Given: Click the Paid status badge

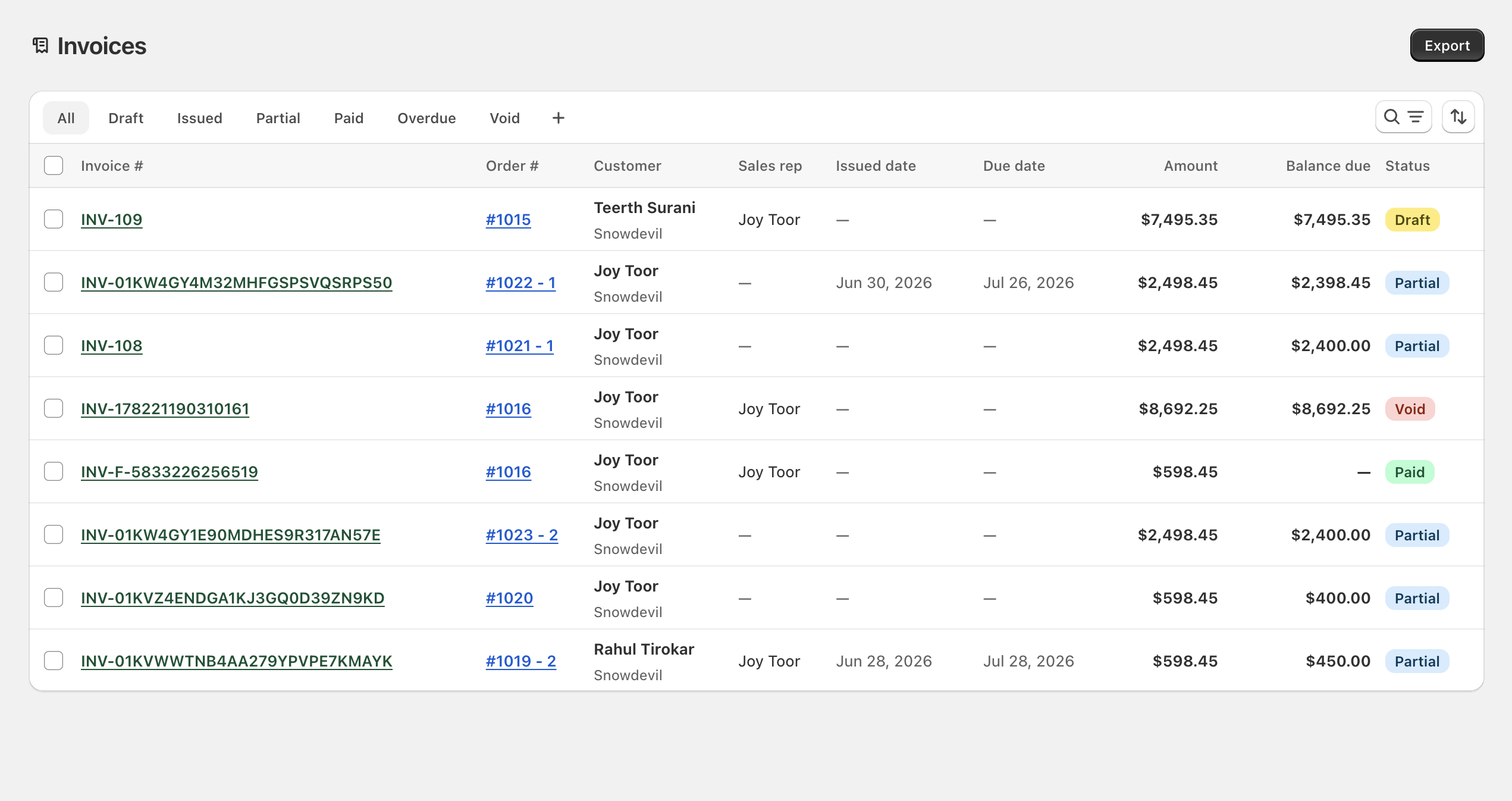Looking at the screenshot, I should tap(1410, 472).
